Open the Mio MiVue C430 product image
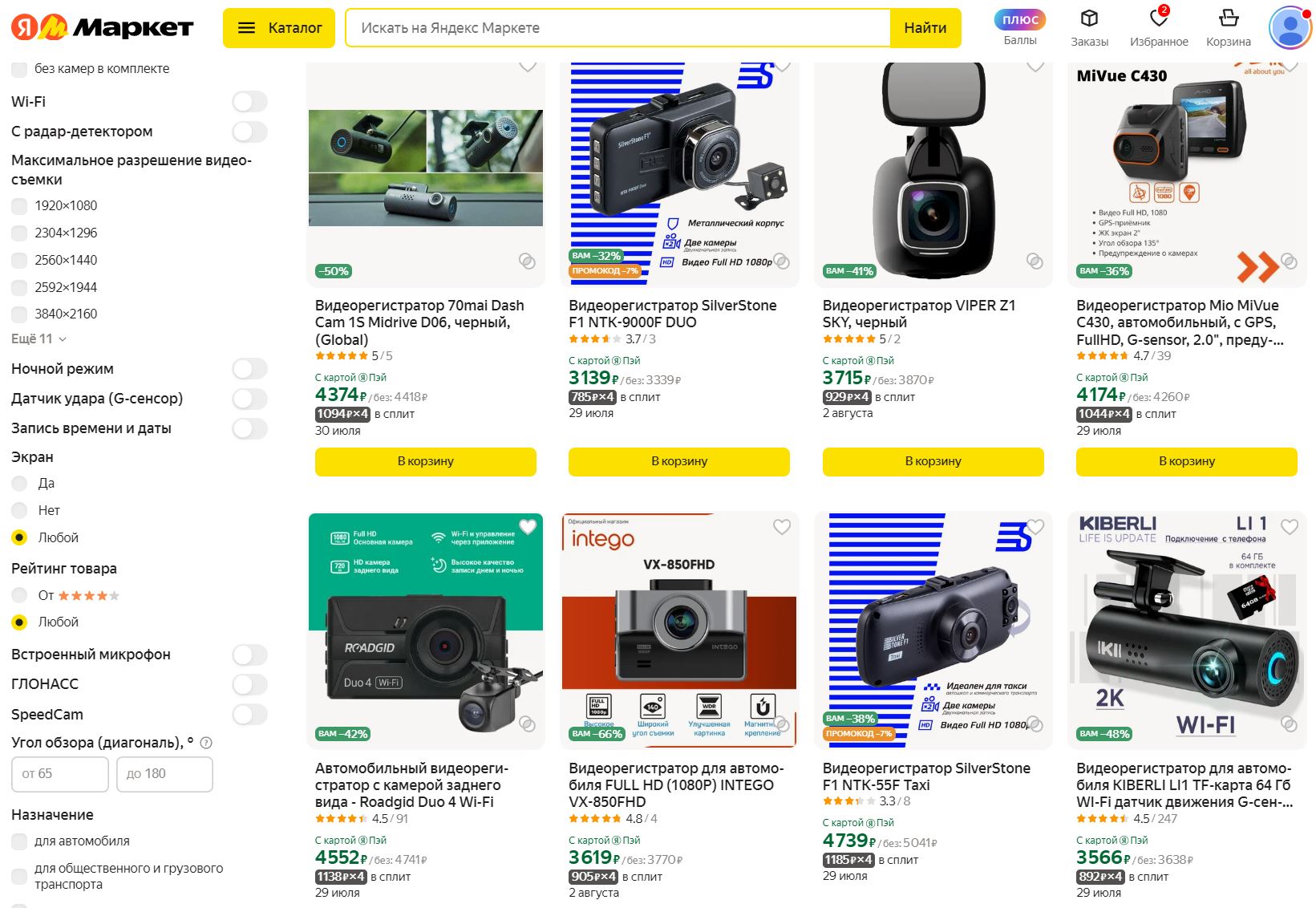Image resolution: width=1316 pixels, height=908 pixels. tap(1186, 172)
